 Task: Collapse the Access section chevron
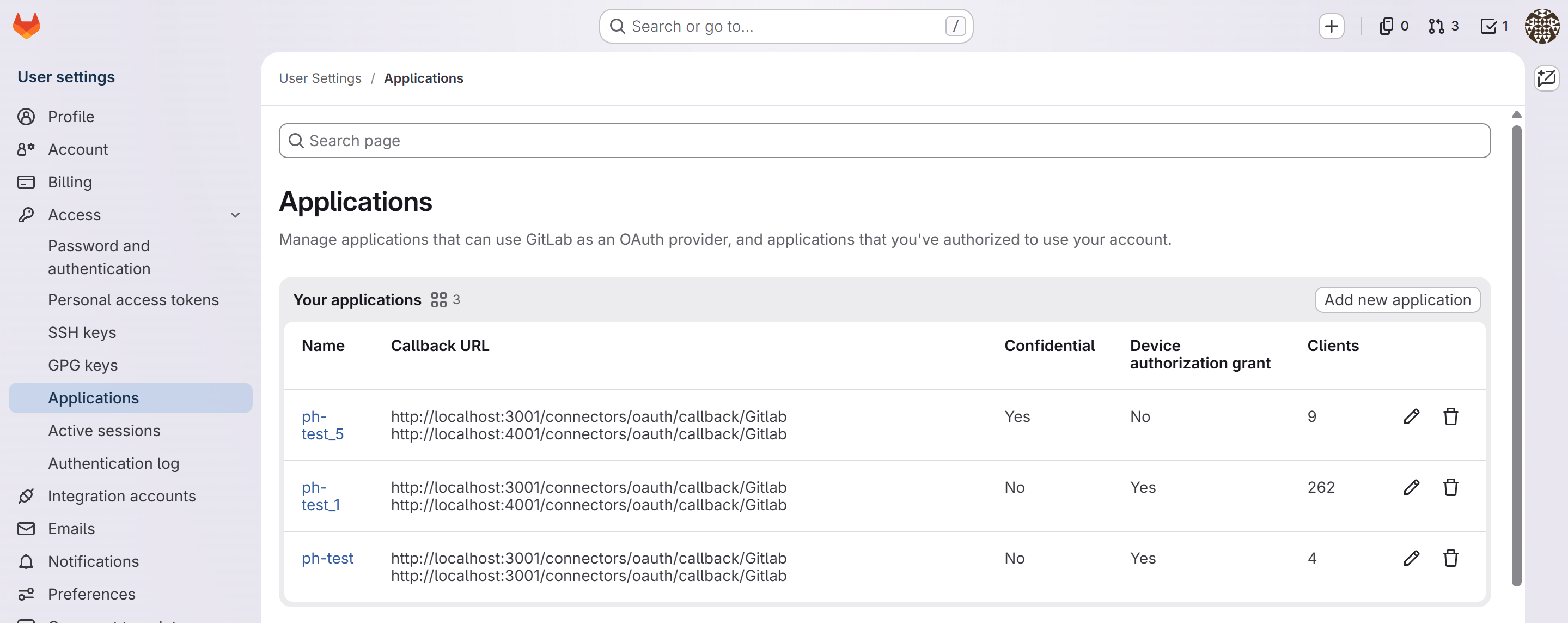(x=235, y=215)
